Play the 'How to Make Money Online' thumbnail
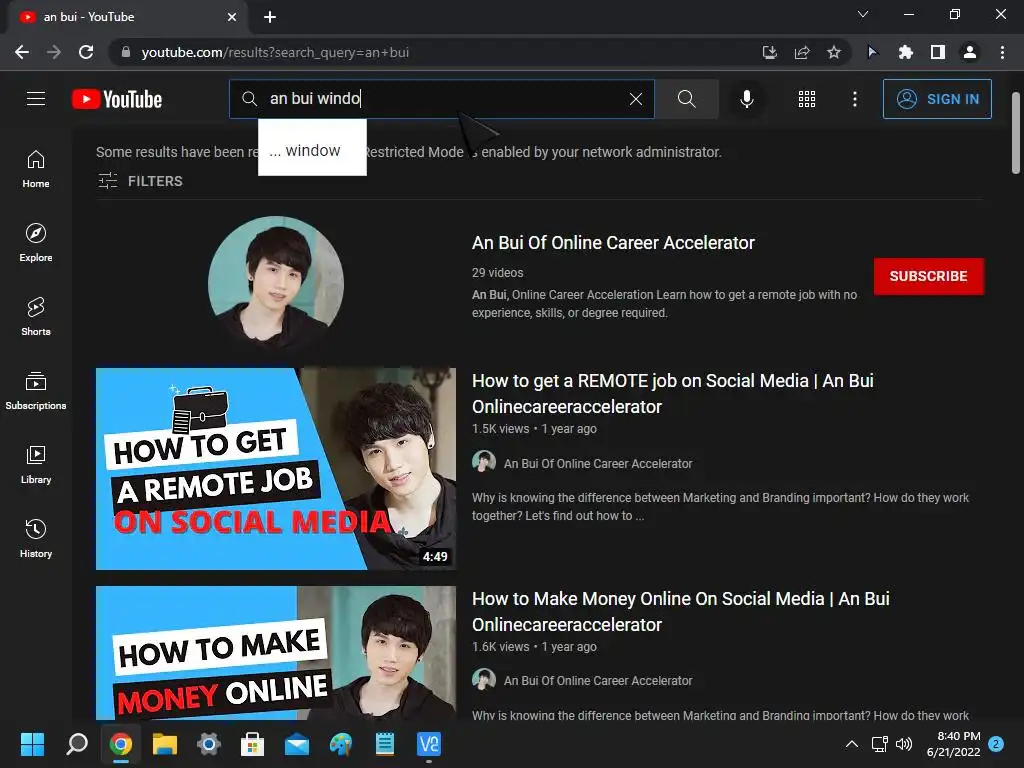The width and height of the screenshot is (1024, 768). pos(276,653)
